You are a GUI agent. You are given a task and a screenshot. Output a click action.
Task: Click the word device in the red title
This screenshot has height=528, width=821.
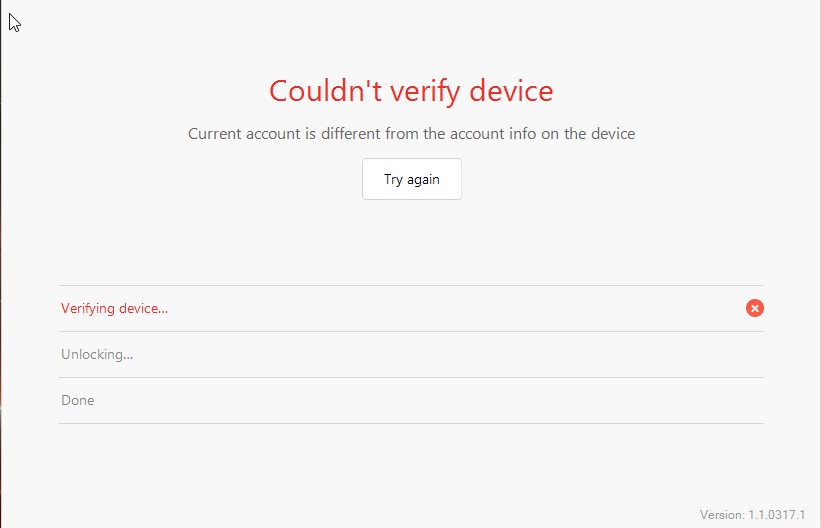[x=507, y=91]
